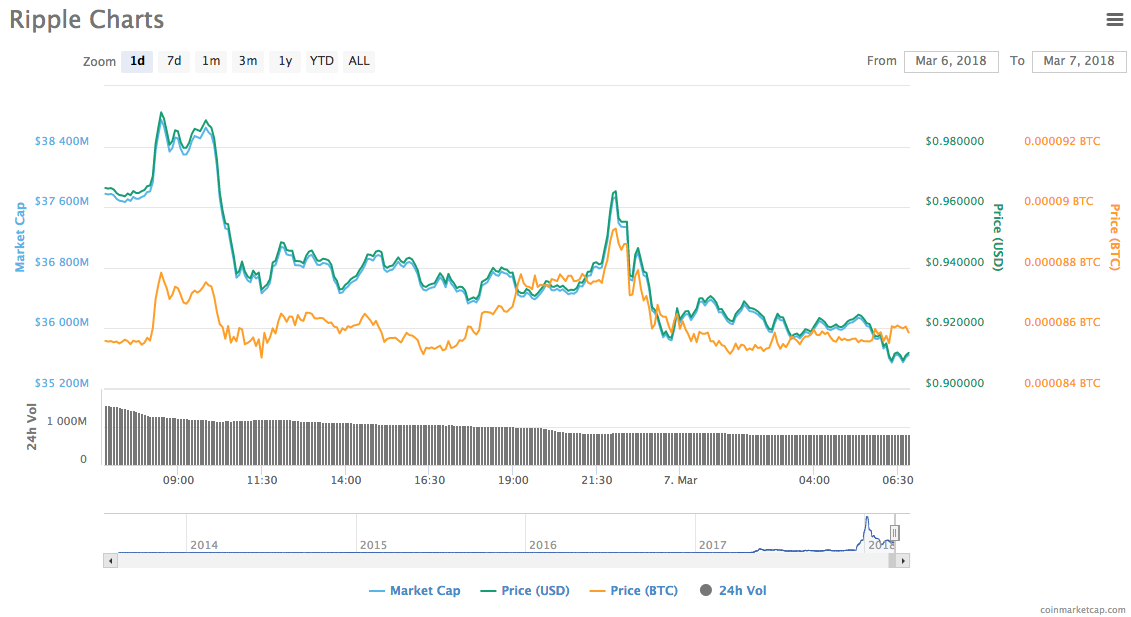Click the $0.980000 price label
This screenshot has height=617, width=1131.
[x=954, y=141]
